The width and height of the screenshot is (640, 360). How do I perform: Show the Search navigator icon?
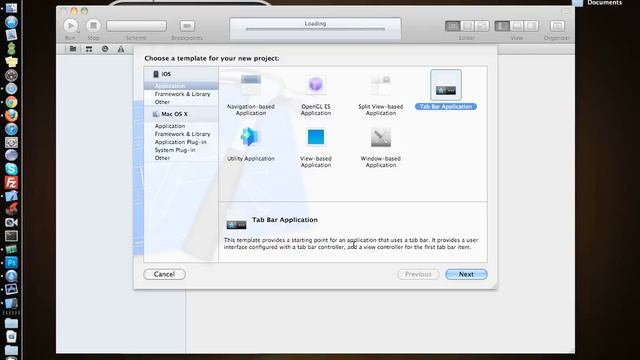click(x=105, y=49)
